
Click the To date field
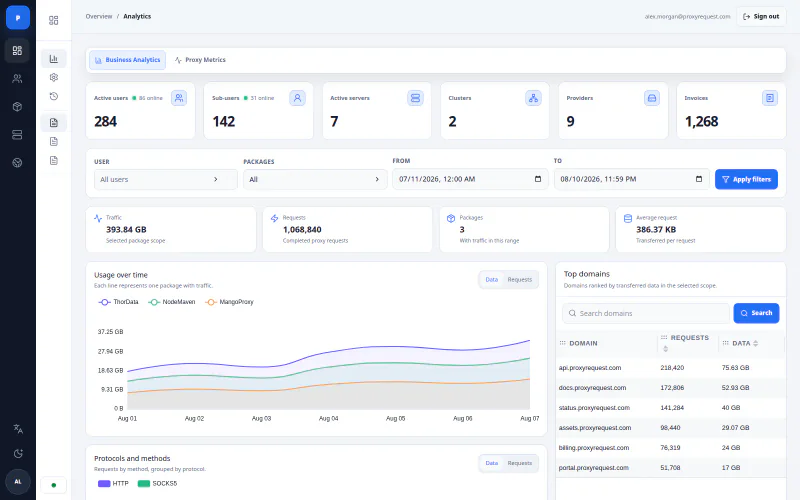(x=632, y=179)
